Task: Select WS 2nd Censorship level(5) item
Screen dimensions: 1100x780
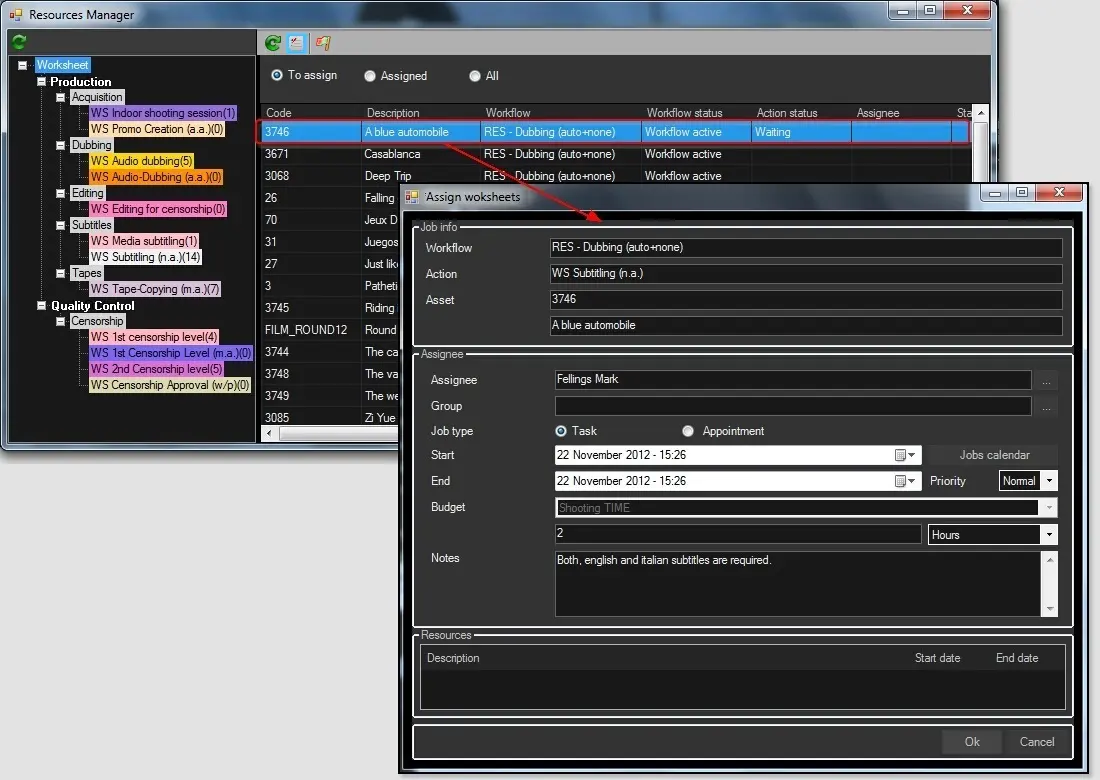Action: 156,369
